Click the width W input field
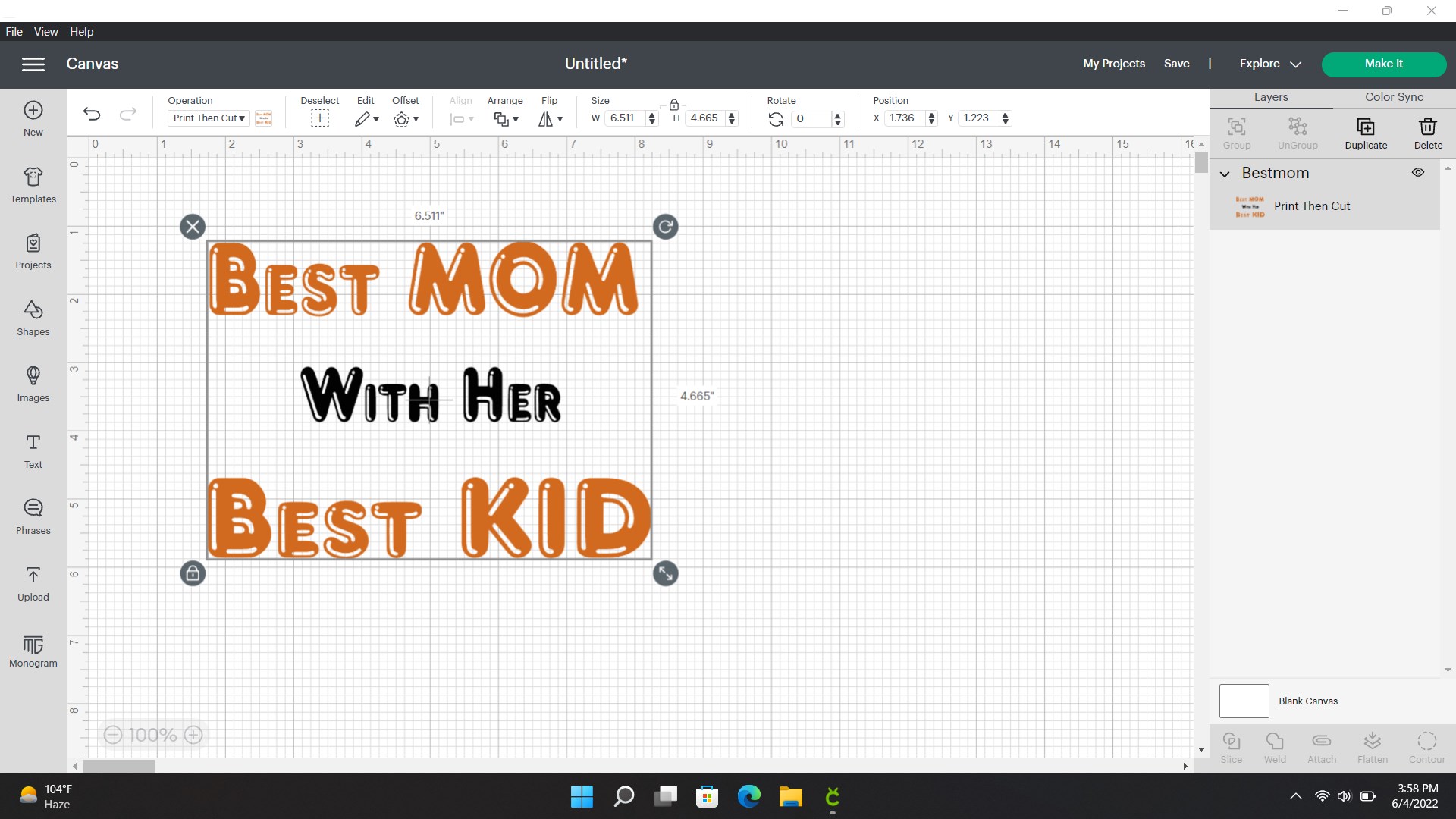Image resolution: width=1456 pixels, height=819 pixels. point(626,118)
